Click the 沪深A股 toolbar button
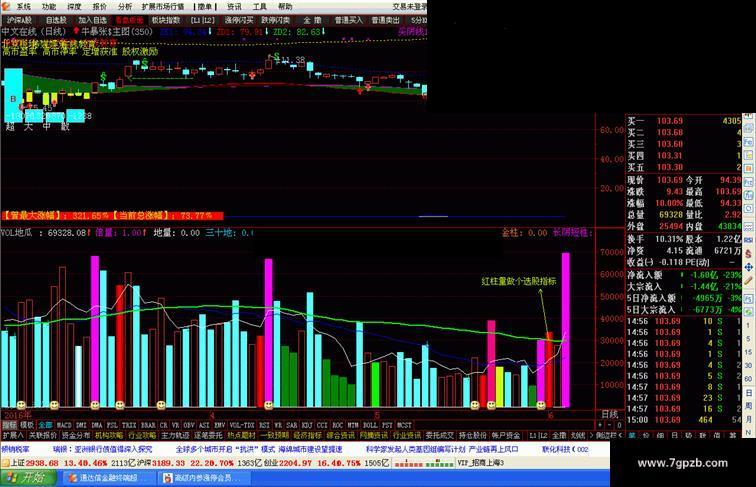The image size is (756, 487). pos(19,20)
